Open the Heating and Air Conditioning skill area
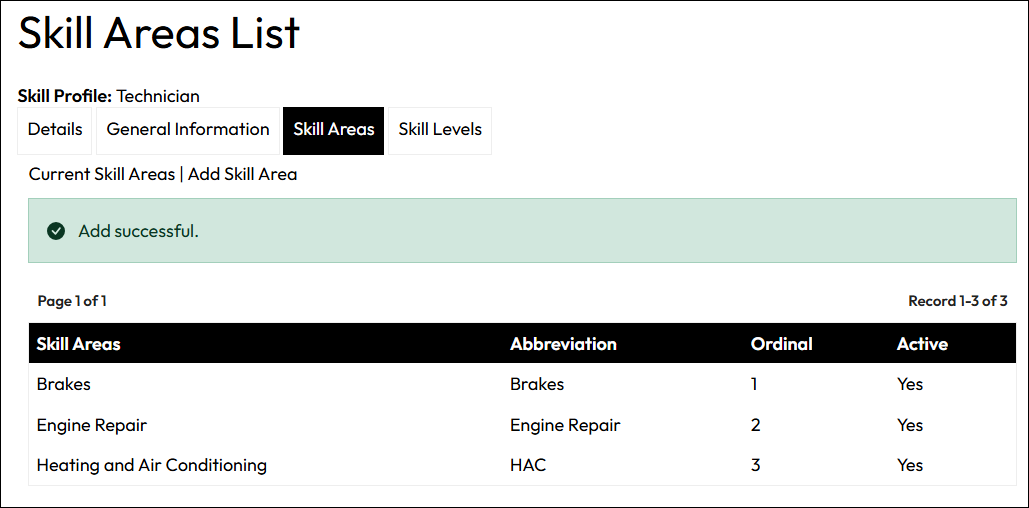The image size is (1029, 508). [152, 465]
